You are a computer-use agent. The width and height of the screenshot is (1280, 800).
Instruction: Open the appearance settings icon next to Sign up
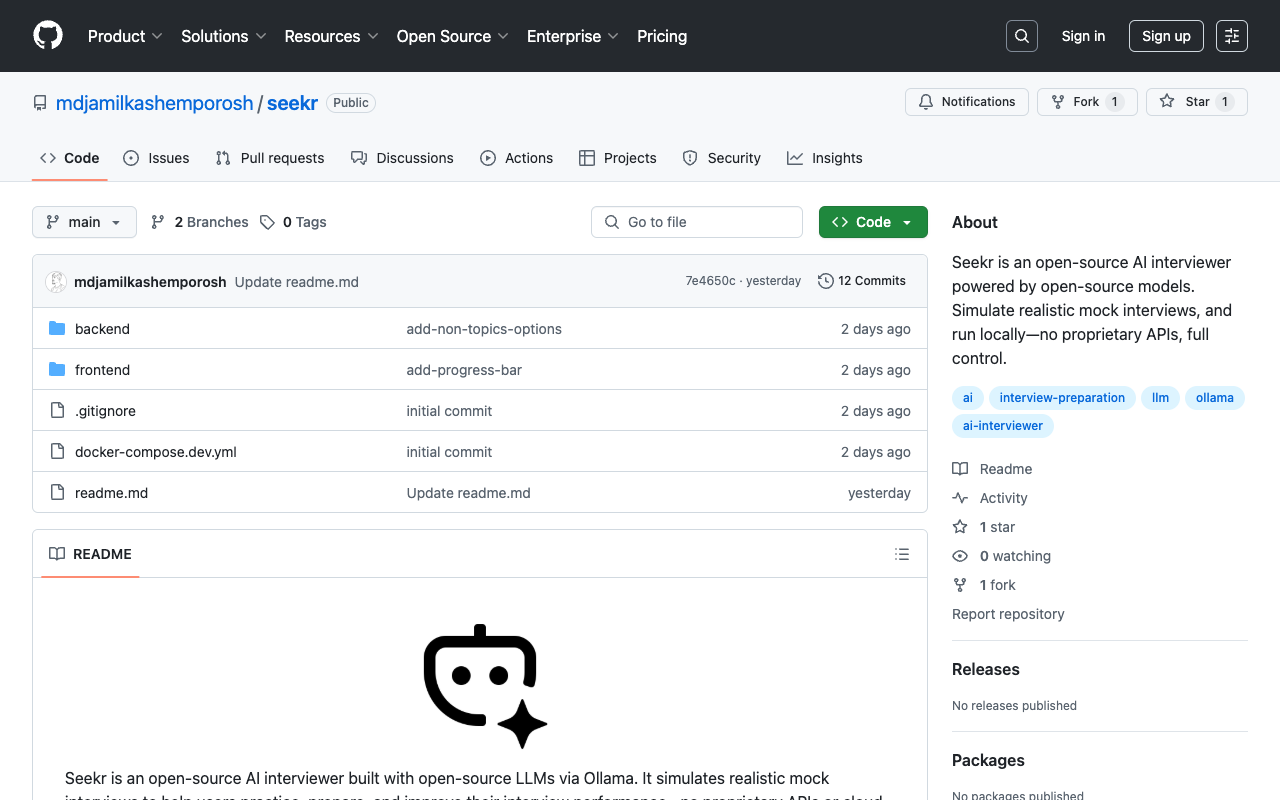1232,36
